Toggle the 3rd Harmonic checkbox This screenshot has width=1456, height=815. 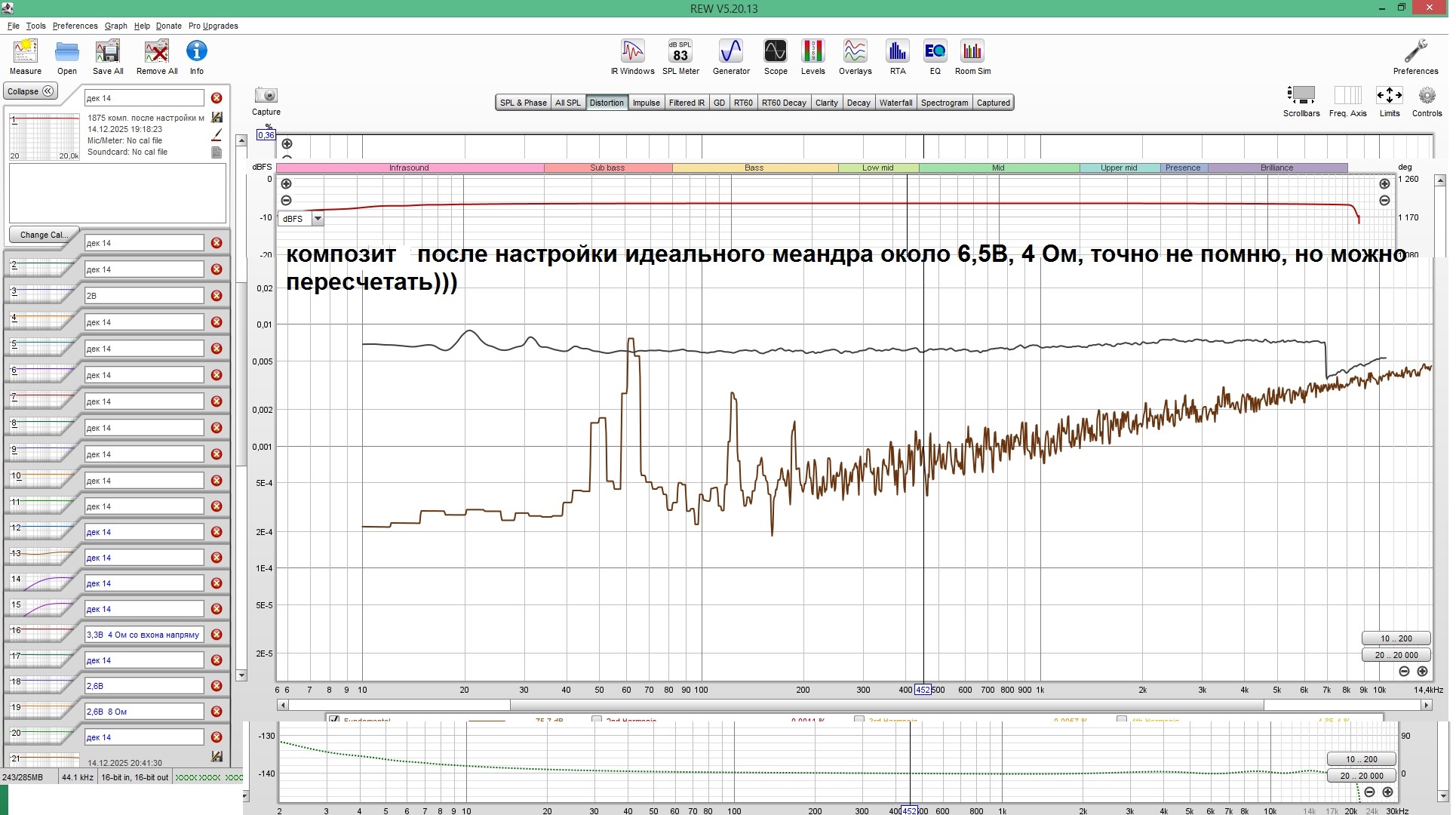click(859, 720)
